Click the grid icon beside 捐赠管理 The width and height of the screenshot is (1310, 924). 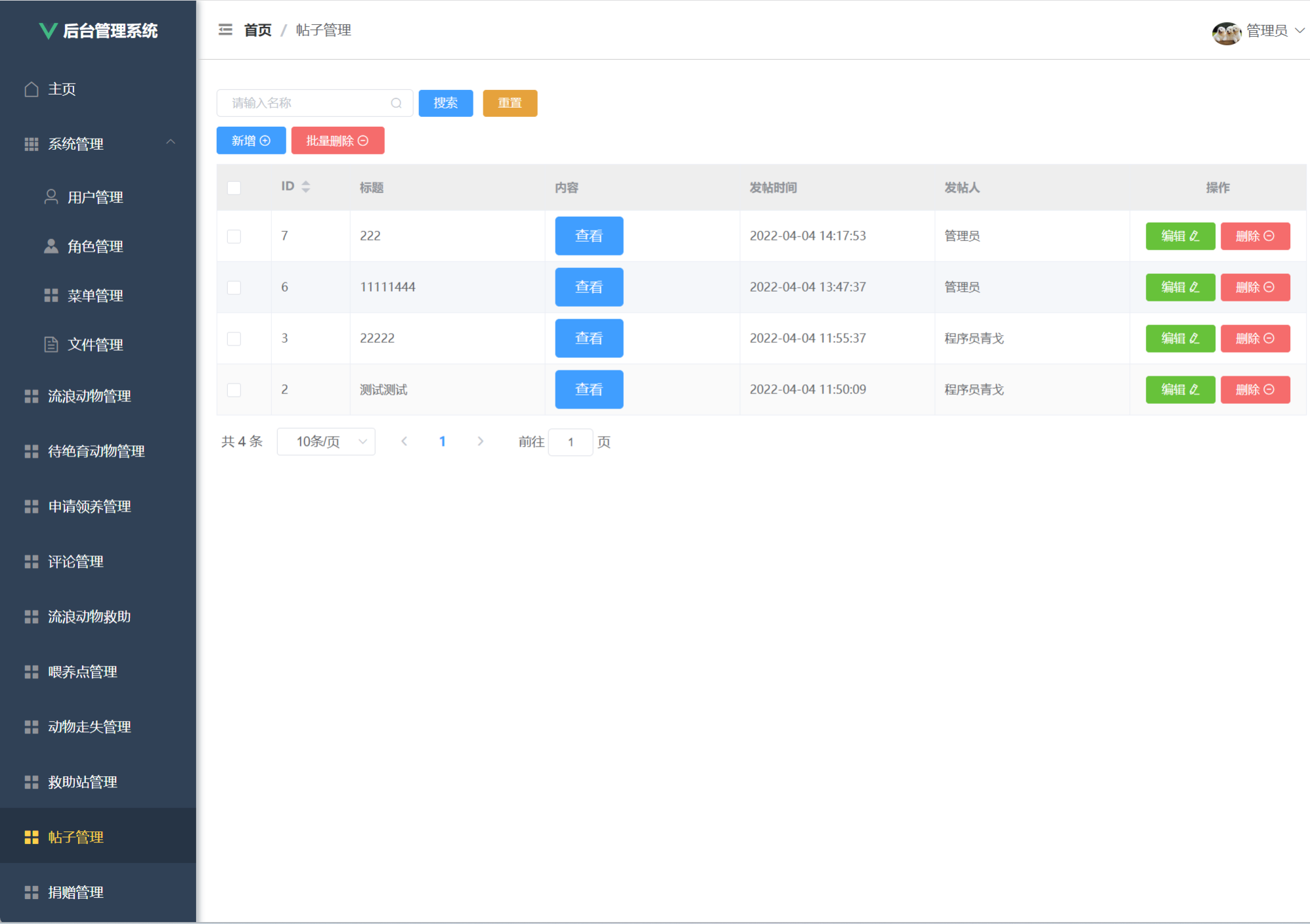click(32, 892)
